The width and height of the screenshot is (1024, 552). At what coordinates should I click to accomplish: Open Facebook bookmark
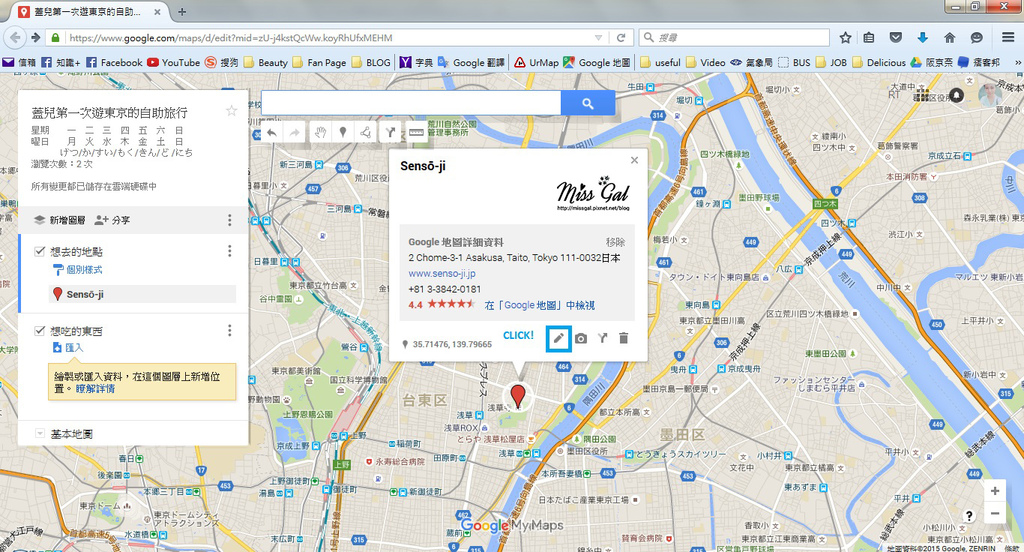coord(114,63)
